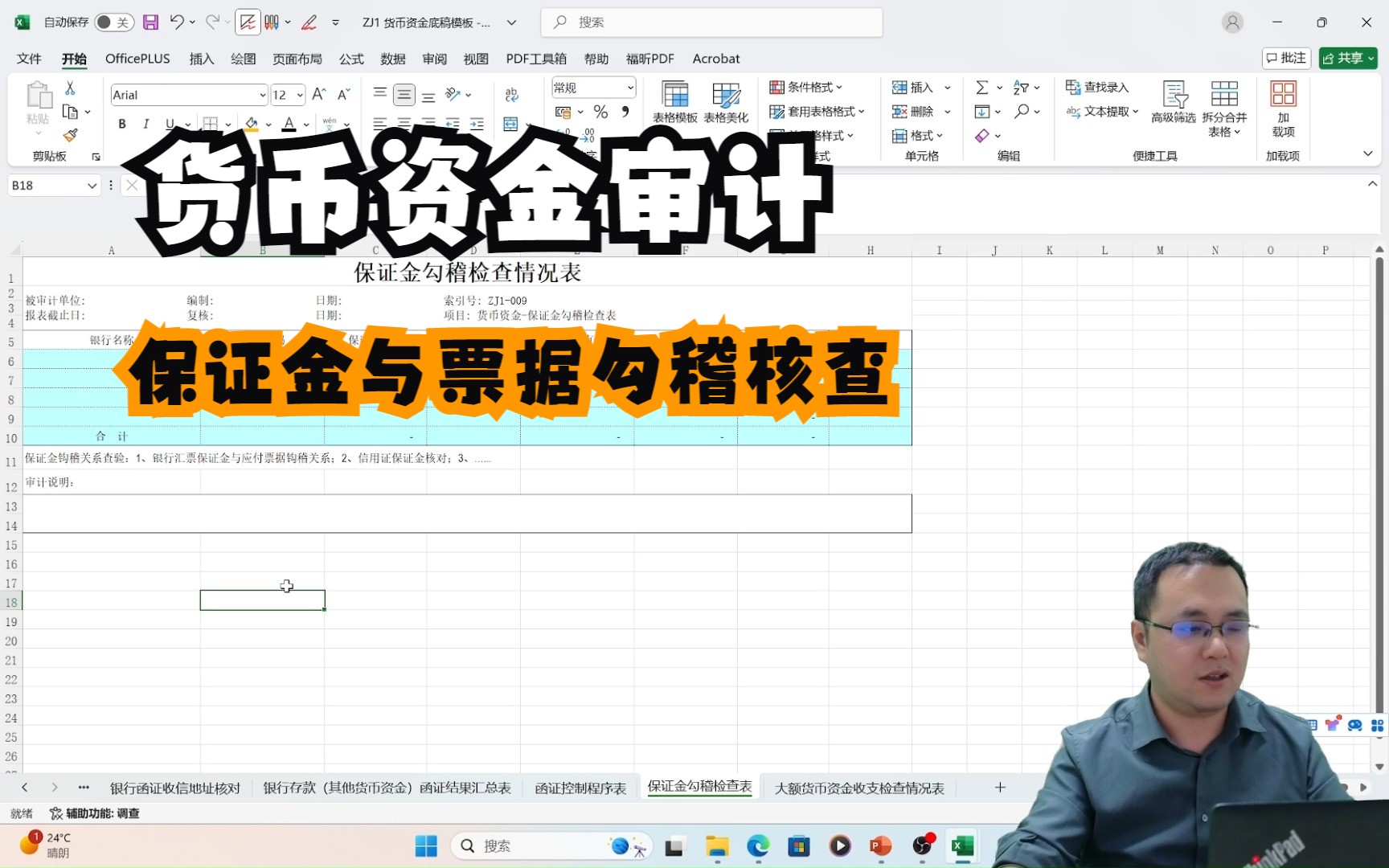Toggle bottom vertical alignment button
This screenshot has width=1389, height=868.
(428, 95)
